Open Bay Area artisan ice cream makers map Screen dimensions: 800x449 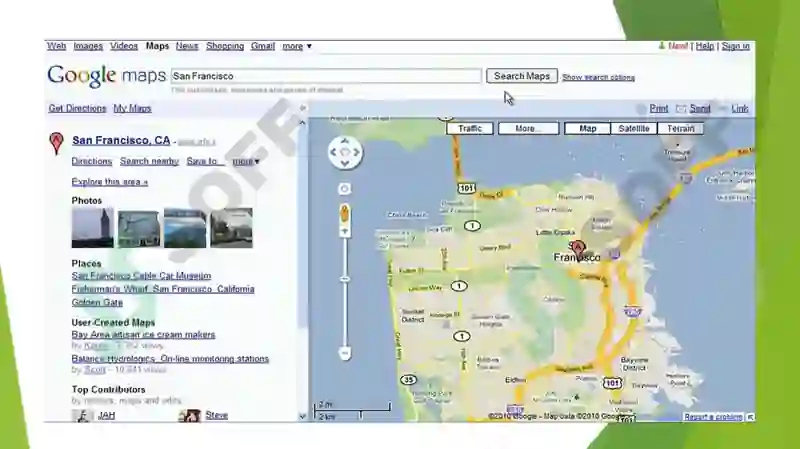click(143, 335)
